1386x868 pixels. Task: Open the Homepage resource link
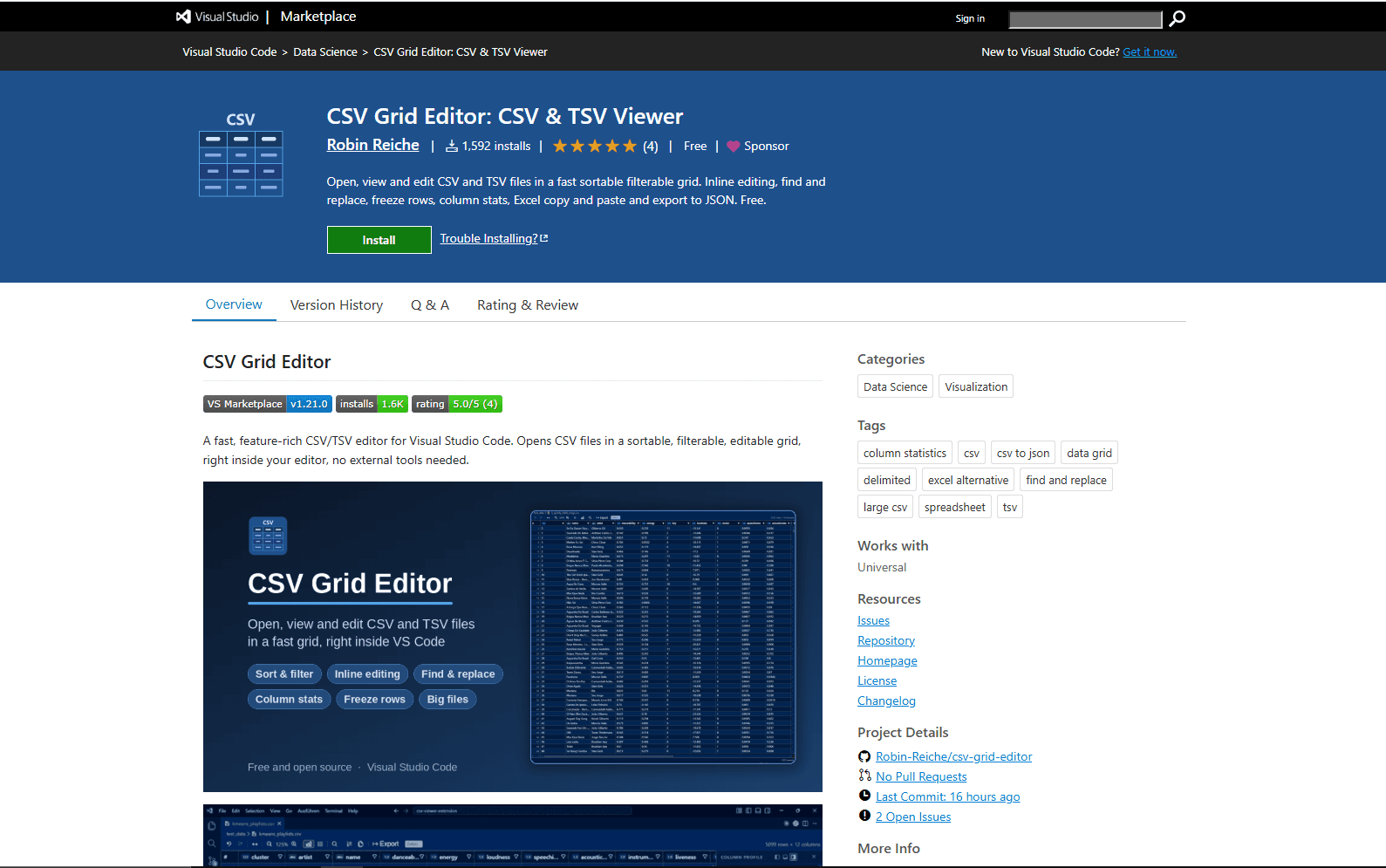[887, 660]
